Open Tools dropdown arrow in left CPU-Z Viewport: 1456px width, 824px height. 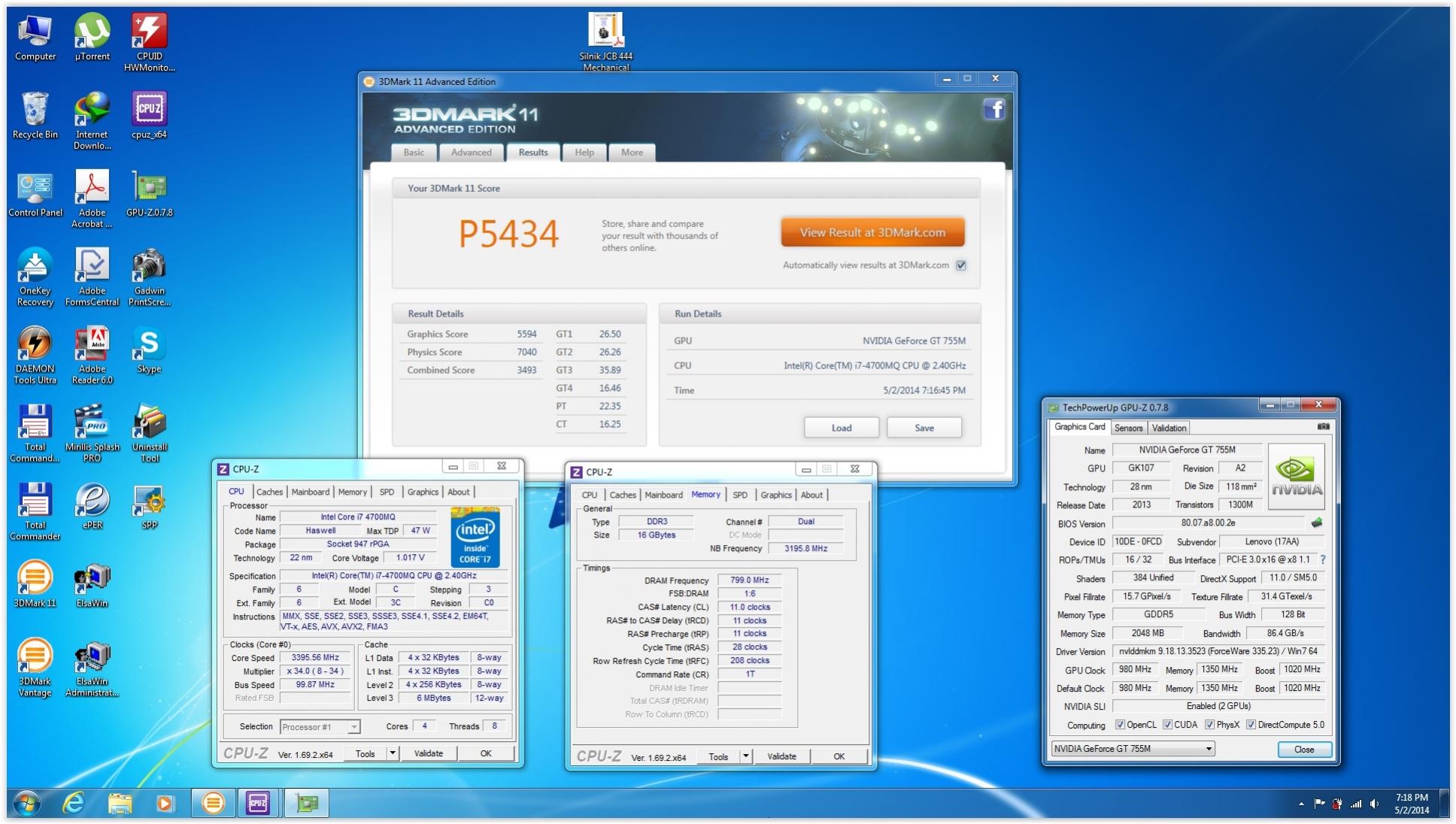[x=392, y=753]
